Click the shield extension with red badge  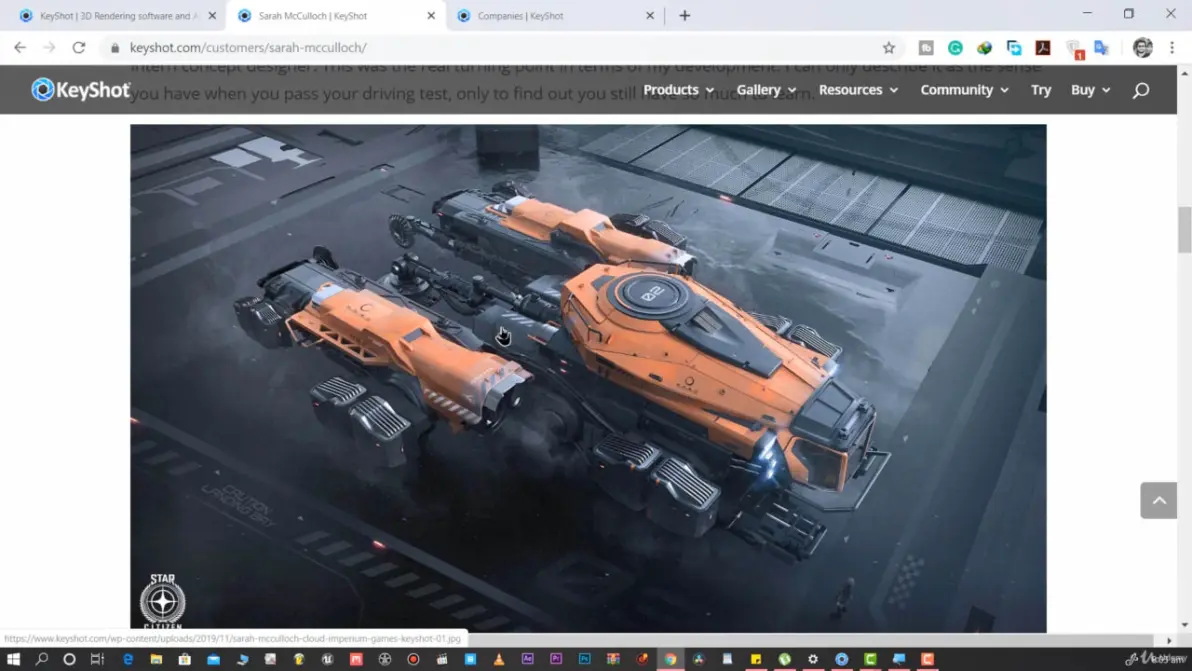[x=1073, y=49]
